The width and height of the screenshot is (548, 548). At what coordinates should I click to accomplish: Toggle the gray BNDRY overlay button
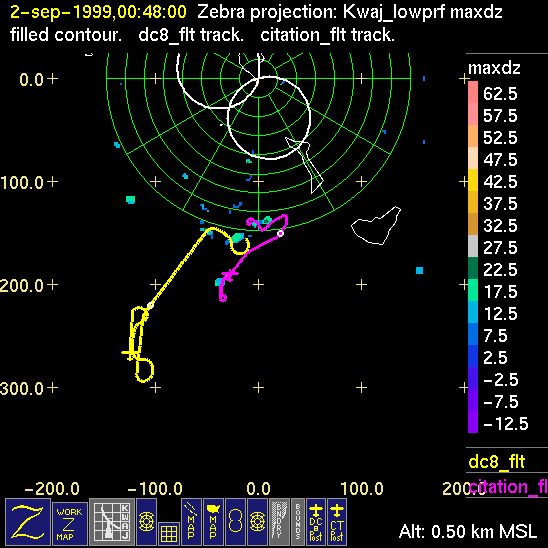point(280,522)
